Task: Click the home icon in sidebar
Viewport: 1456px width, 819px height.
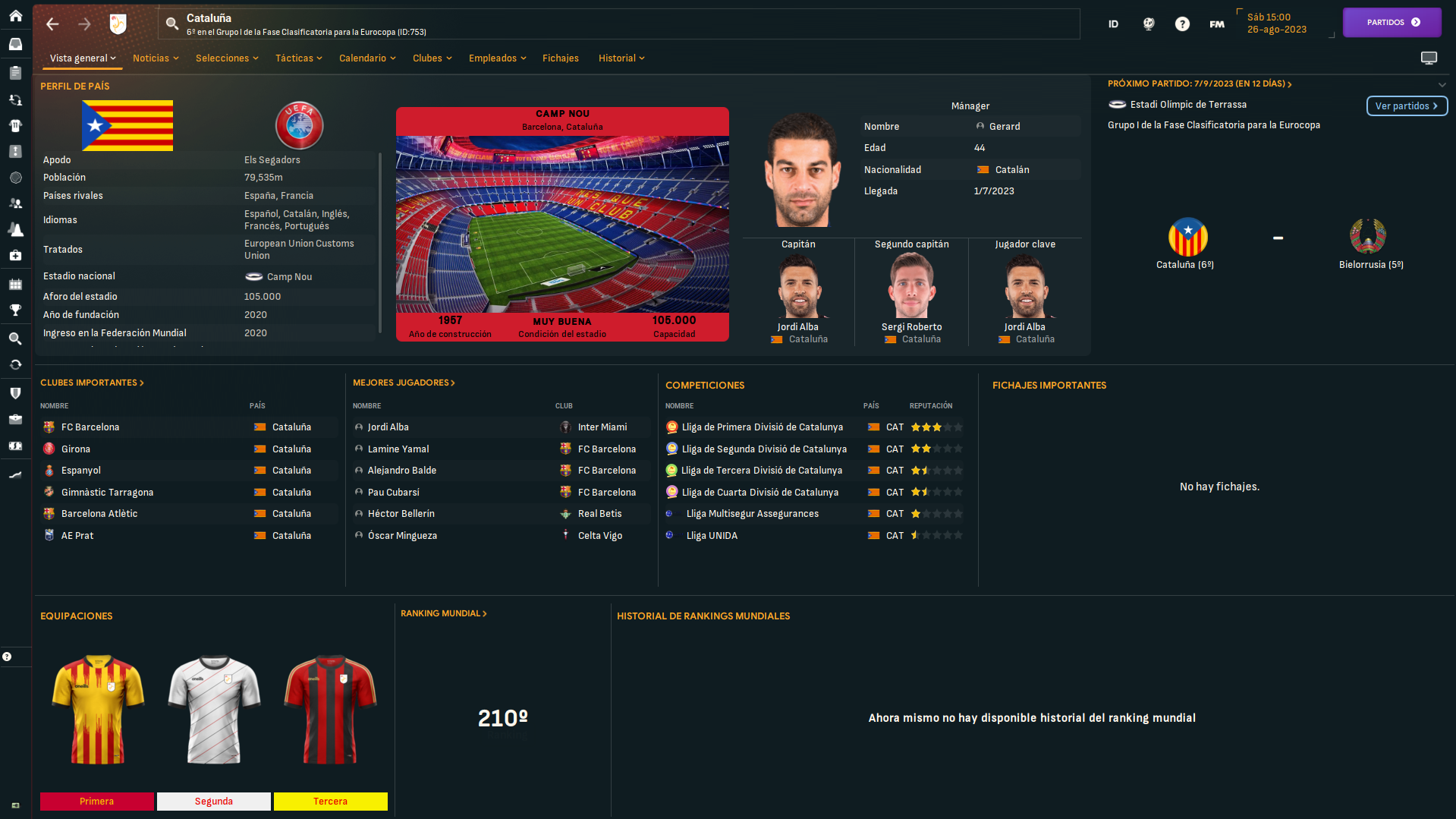Action: (15, 15)
